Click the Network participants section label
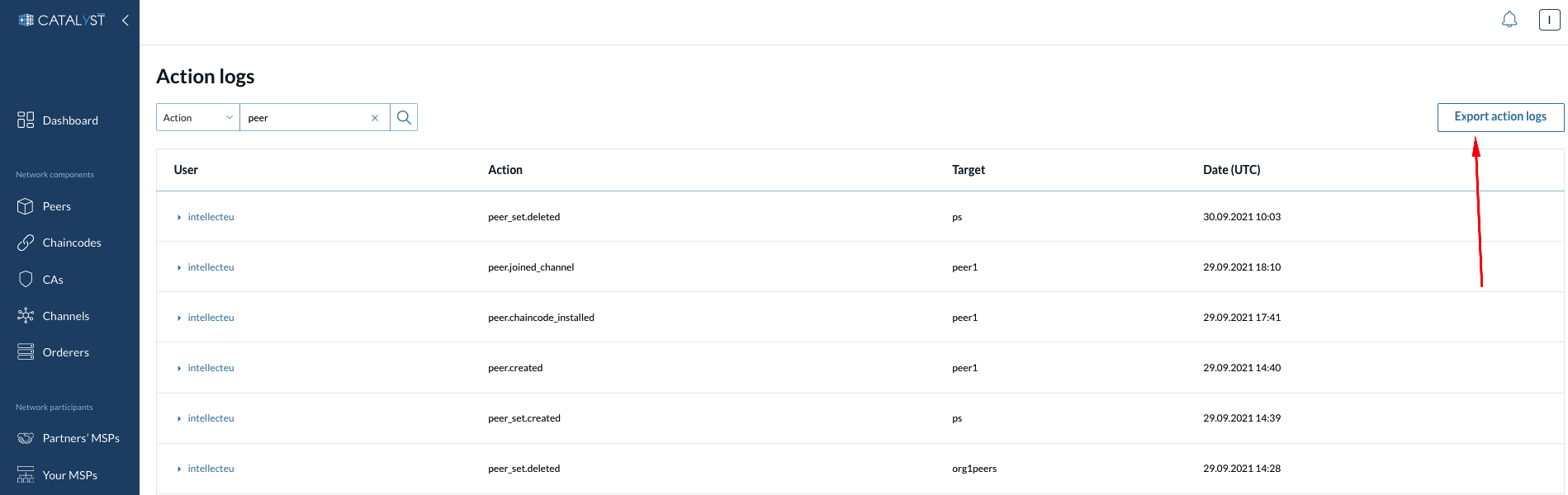 coord(54,408)
